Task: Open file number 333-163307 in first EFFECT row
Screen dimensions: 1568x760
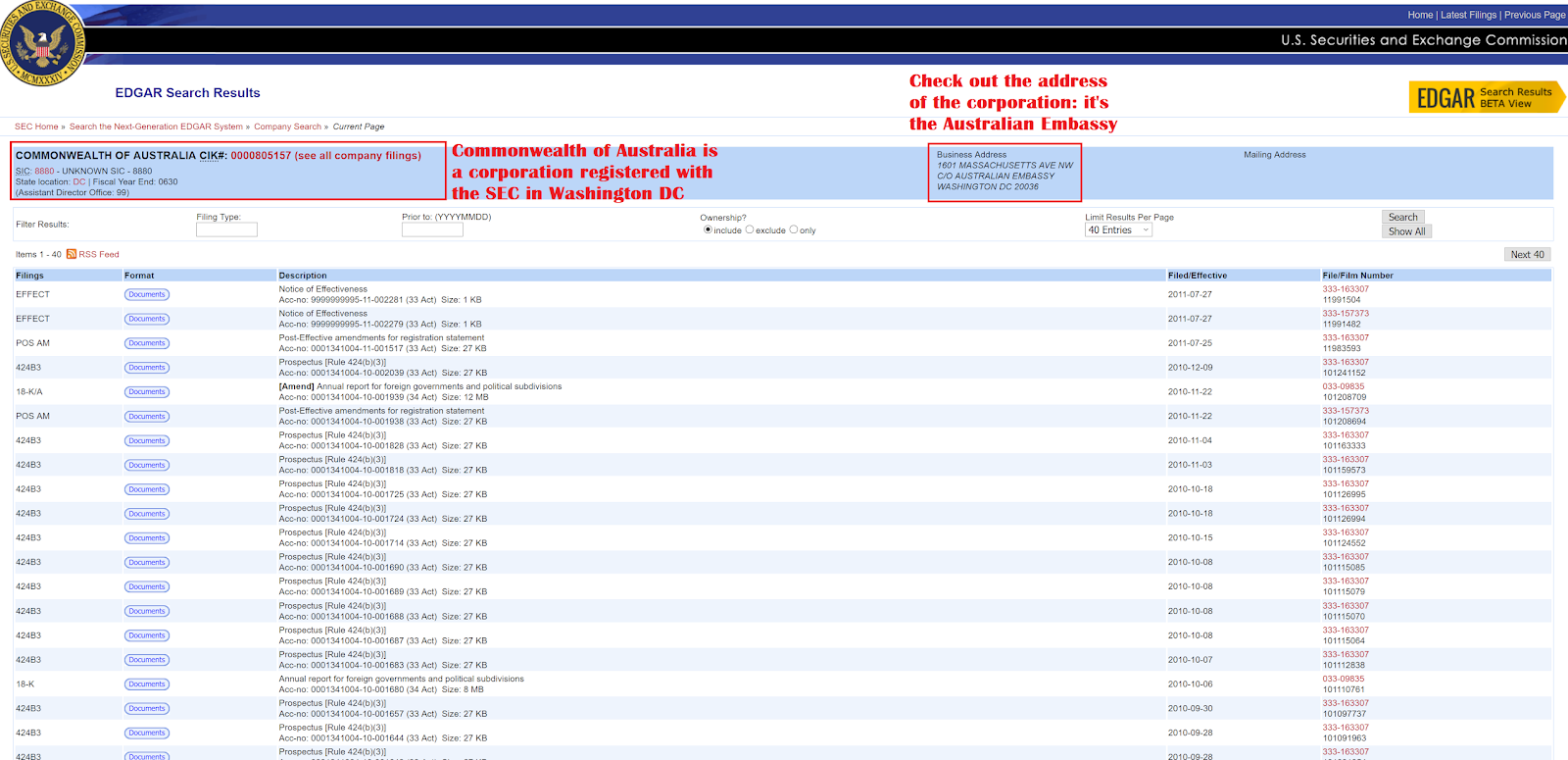Action: pyautogui.click(x=1346, y=289)
